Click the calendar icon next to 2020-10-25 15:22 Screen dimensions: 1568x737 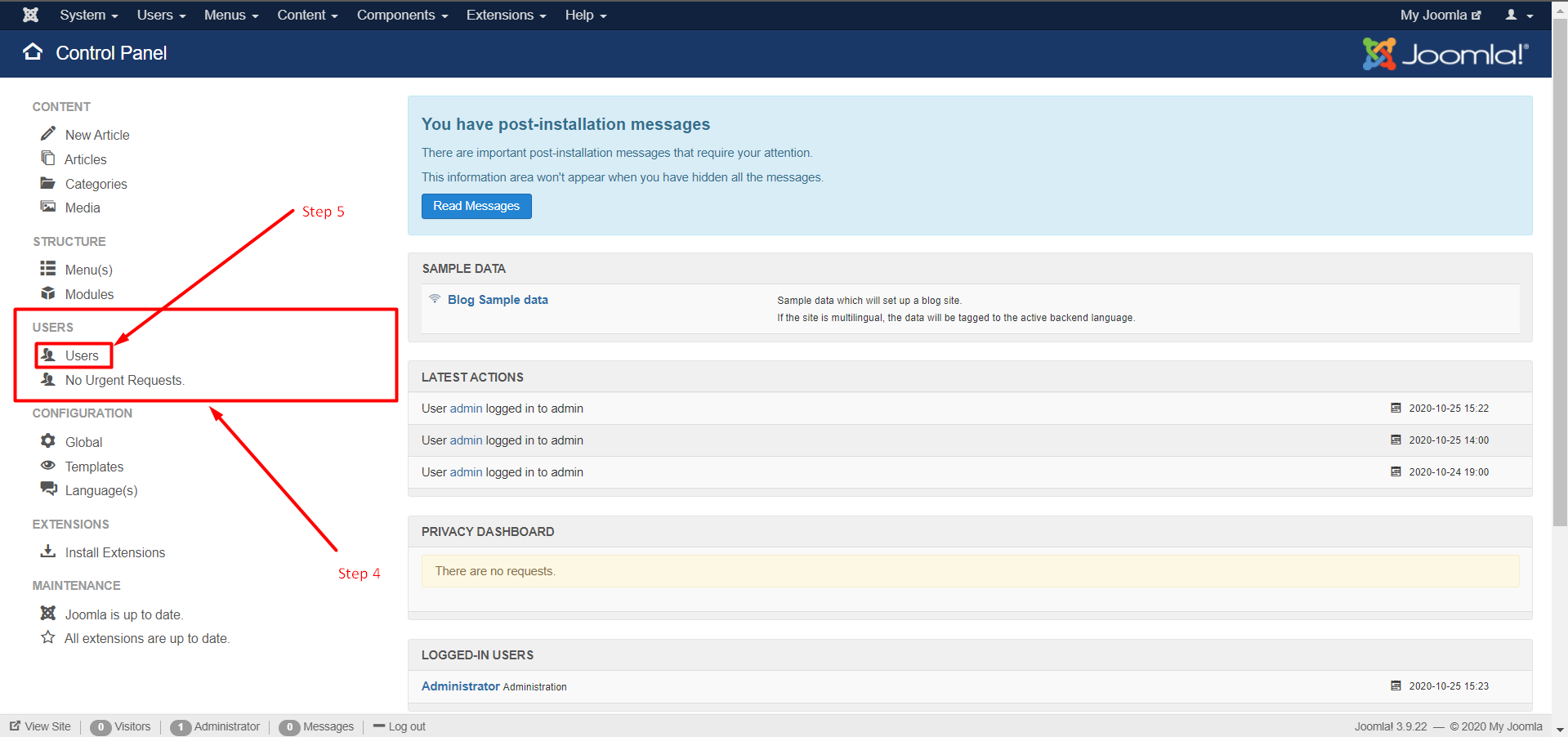tap(1396, 408)
